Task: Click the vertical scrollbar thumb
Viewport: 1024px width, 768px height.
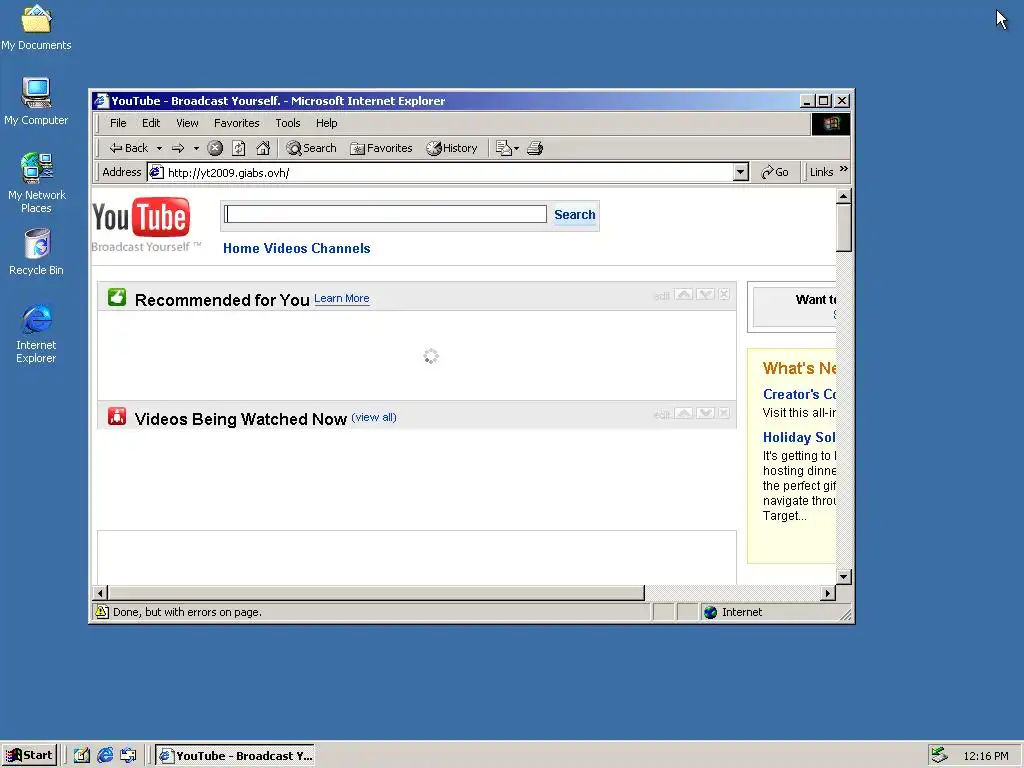Action: pyautogui.click(x=844, y=227)
